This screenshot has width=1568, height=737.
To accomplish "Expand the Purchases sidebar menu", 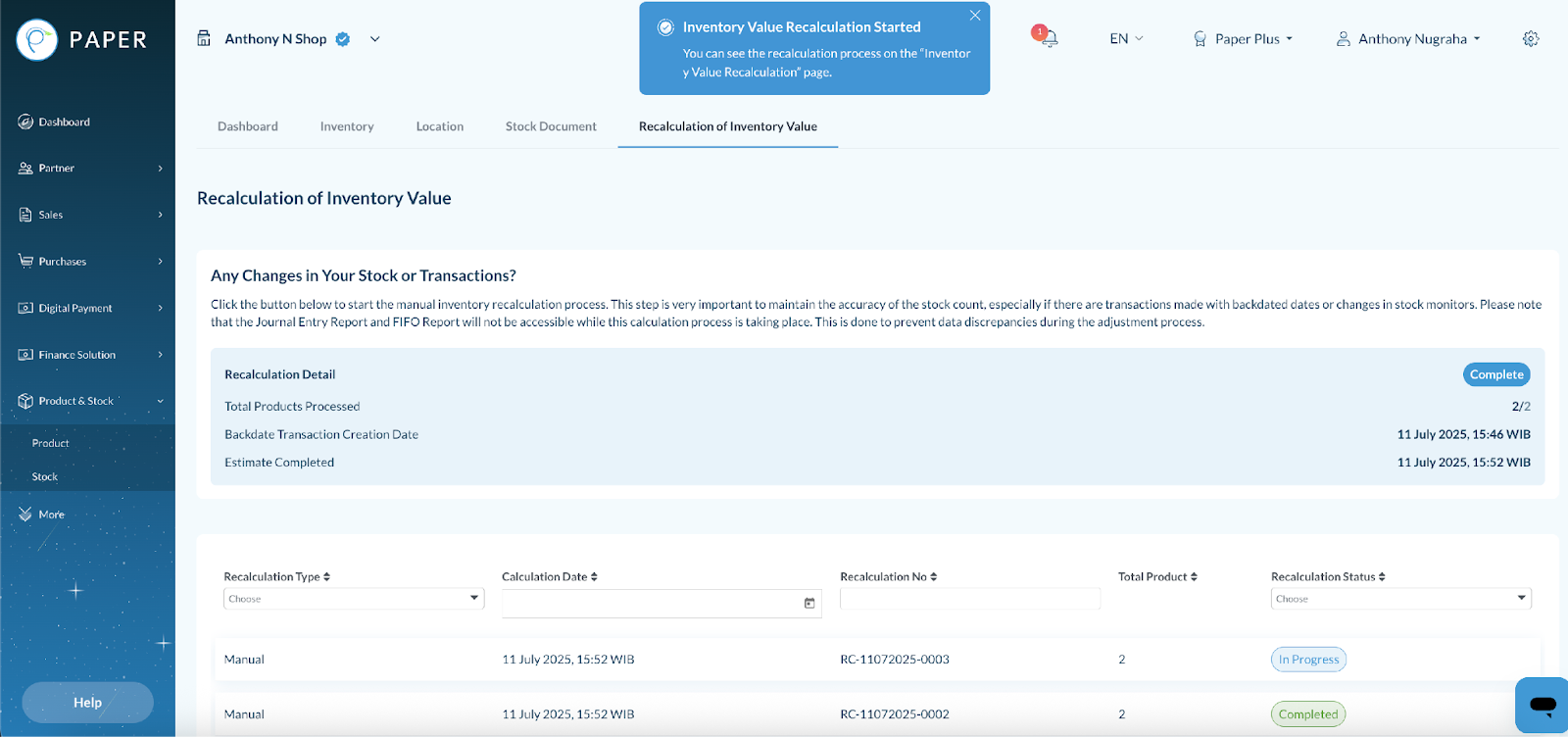I will coord(161,262).
